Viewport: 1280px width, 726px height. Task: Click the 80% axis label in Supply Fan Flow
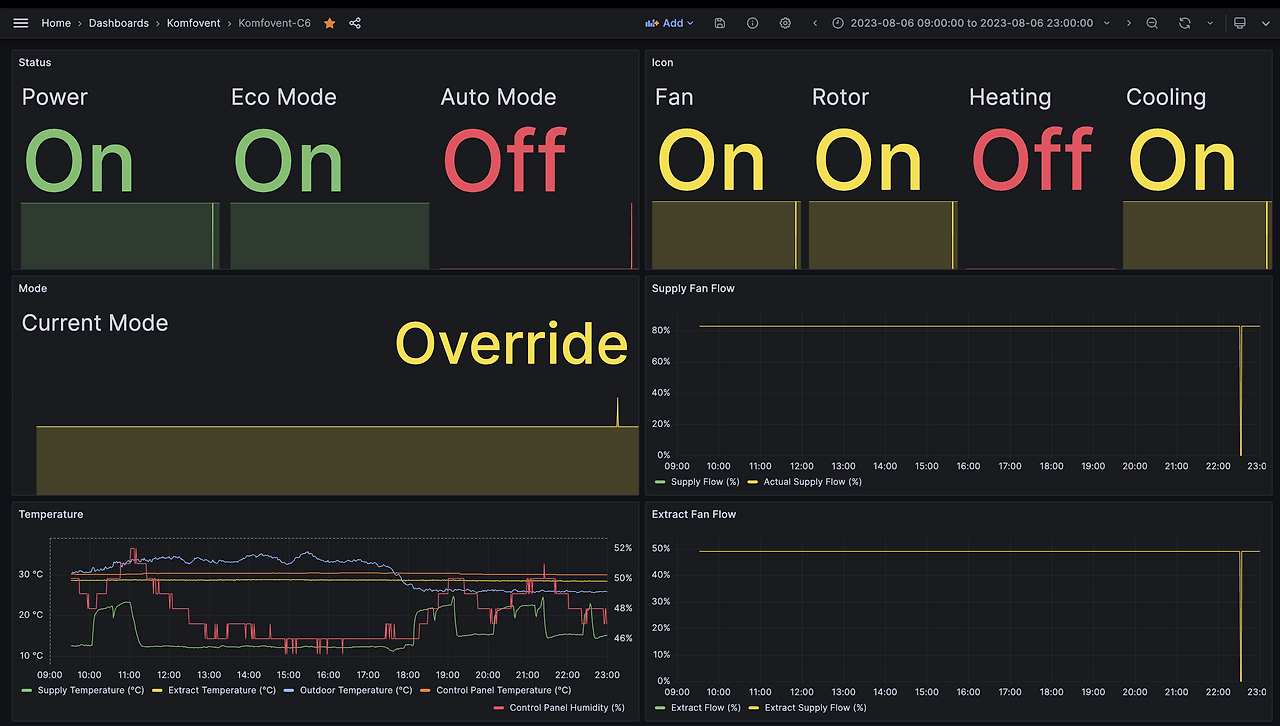(660, 330)
